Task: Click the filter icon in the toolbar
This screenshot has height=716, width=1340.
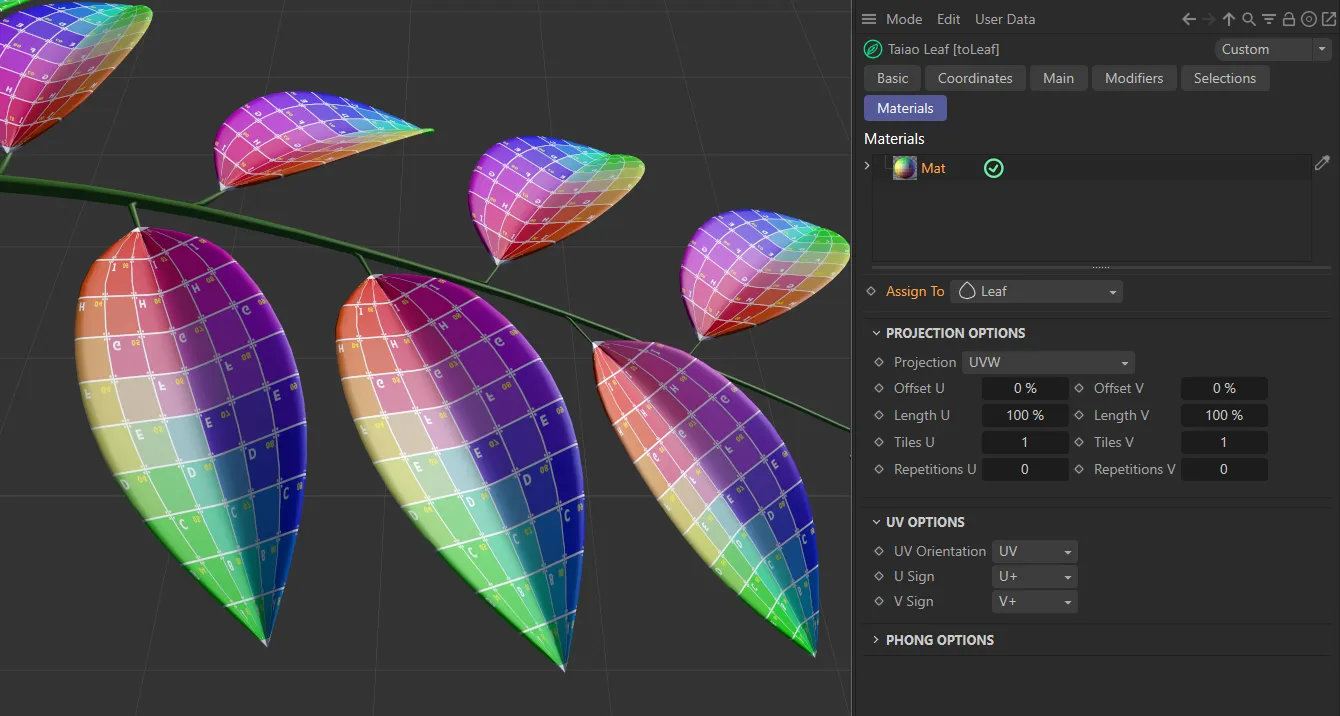Action: coord(1267,18)
